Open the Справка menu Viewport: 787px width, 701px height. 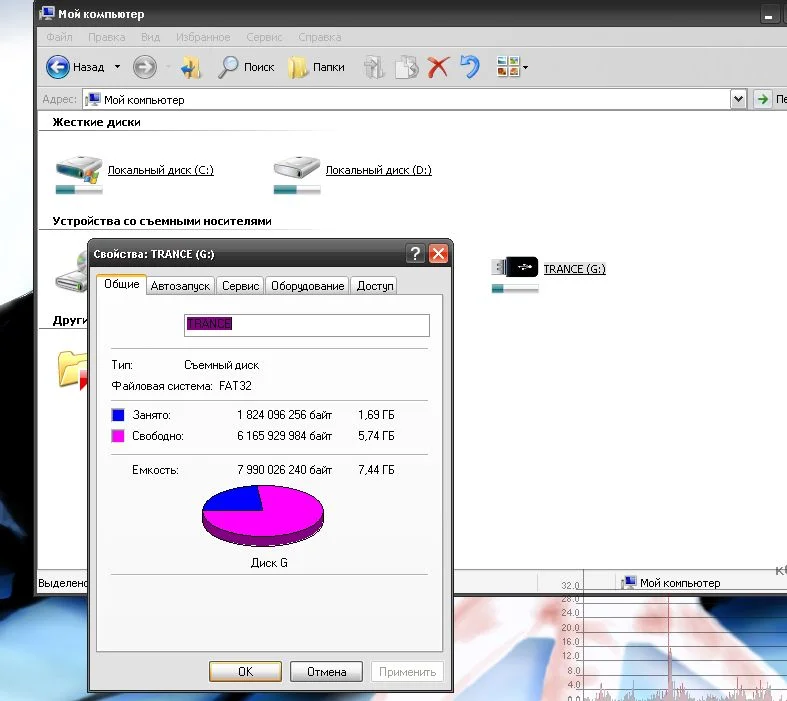pos(320,37)
